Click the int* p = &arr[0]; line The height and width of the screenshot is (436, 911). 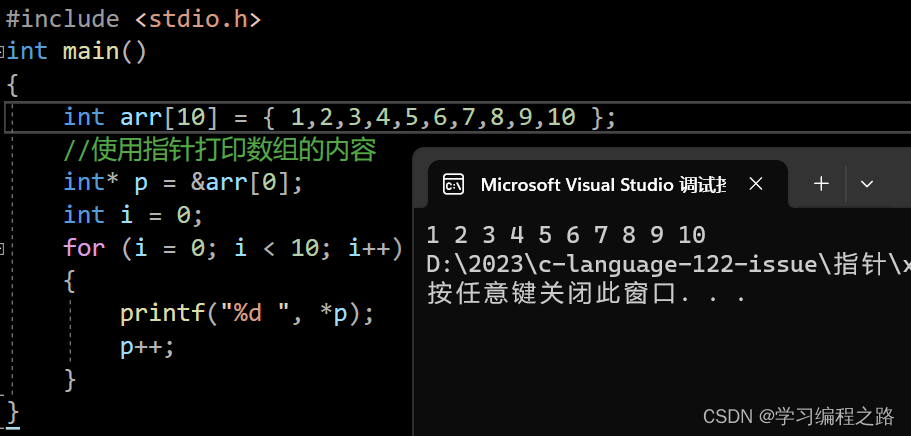pos(184,183)
